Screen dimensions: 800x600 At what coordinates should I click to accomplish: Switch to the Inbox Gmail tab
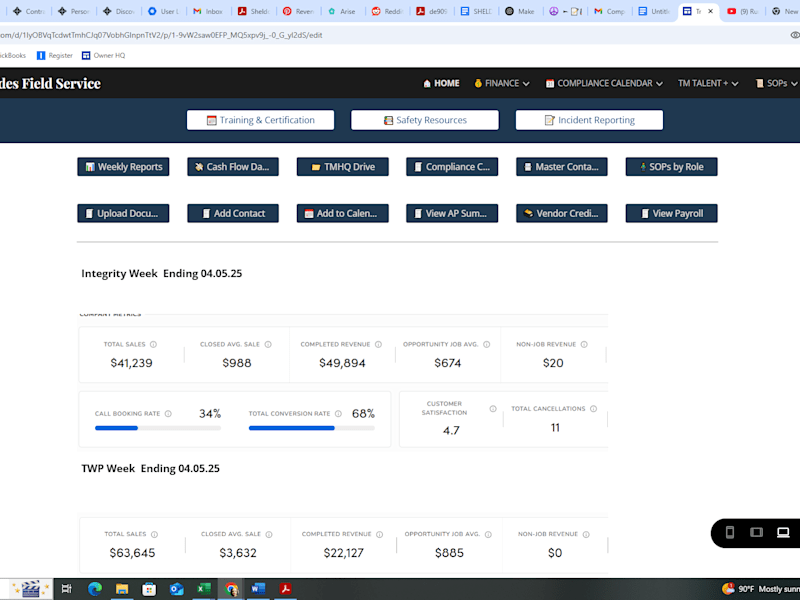(x=208, y=11)
